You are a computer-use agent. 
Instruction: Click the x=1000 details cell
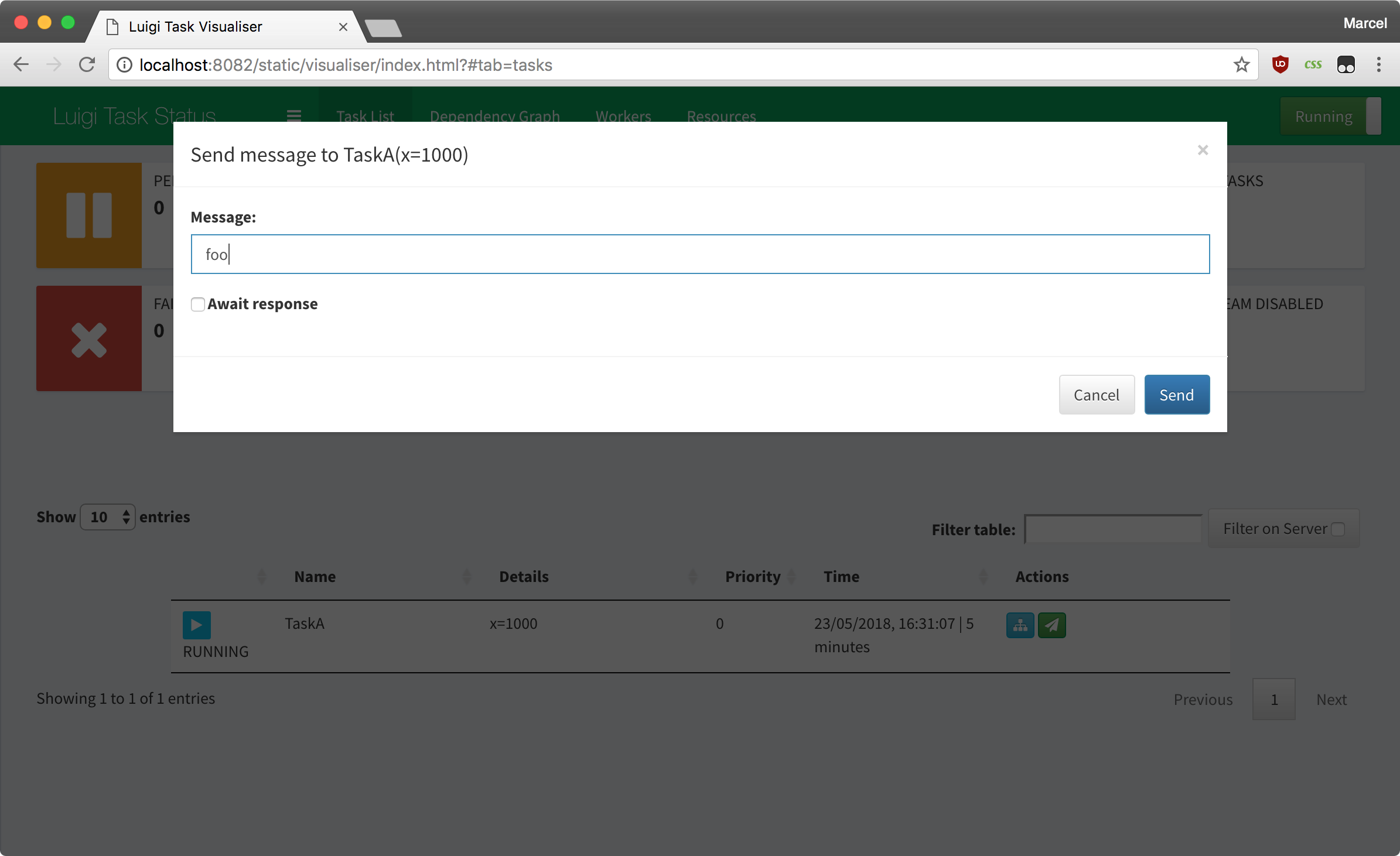(x=513, y=624)
